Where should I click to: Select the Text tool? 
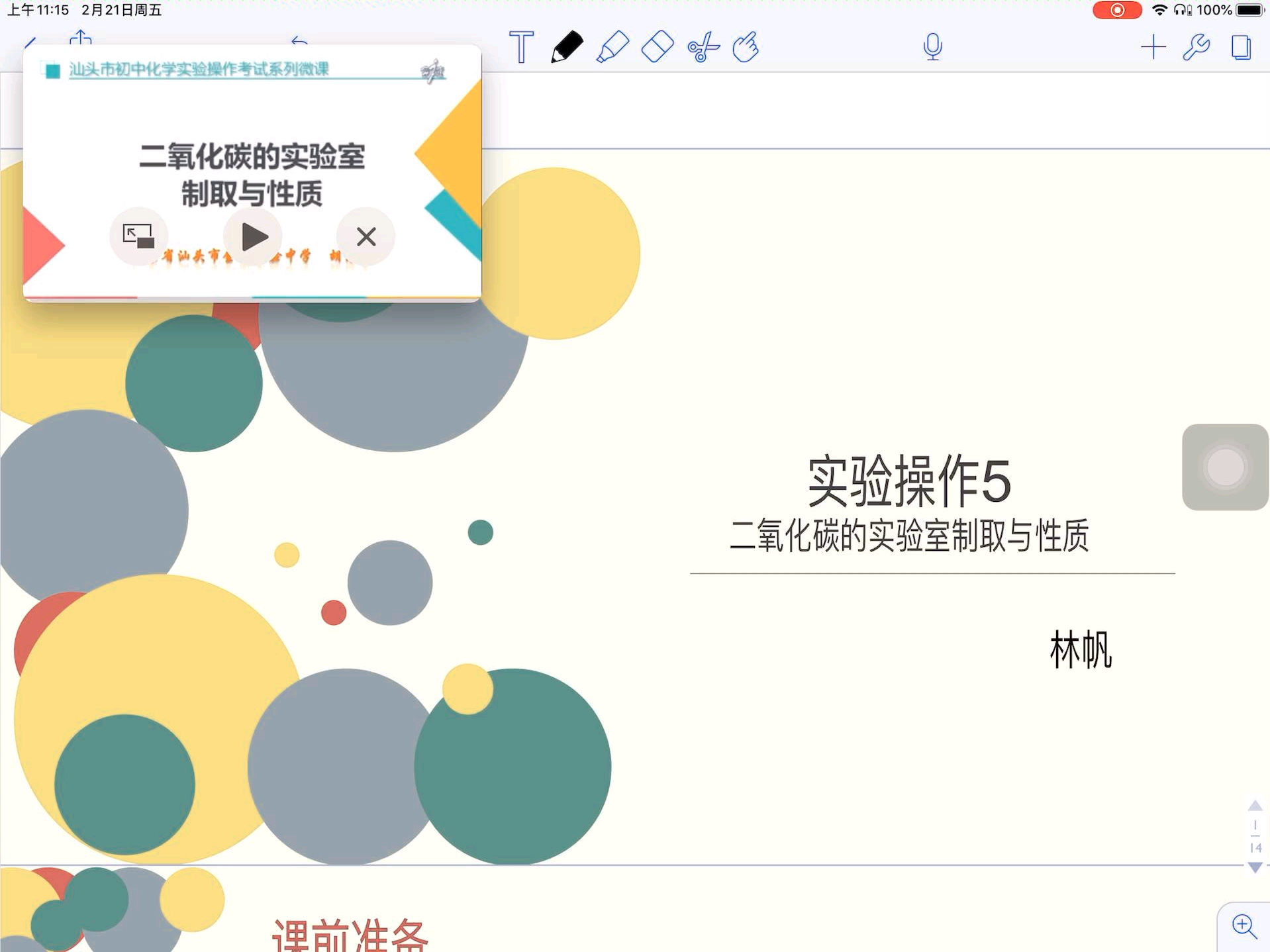(522, 47)
